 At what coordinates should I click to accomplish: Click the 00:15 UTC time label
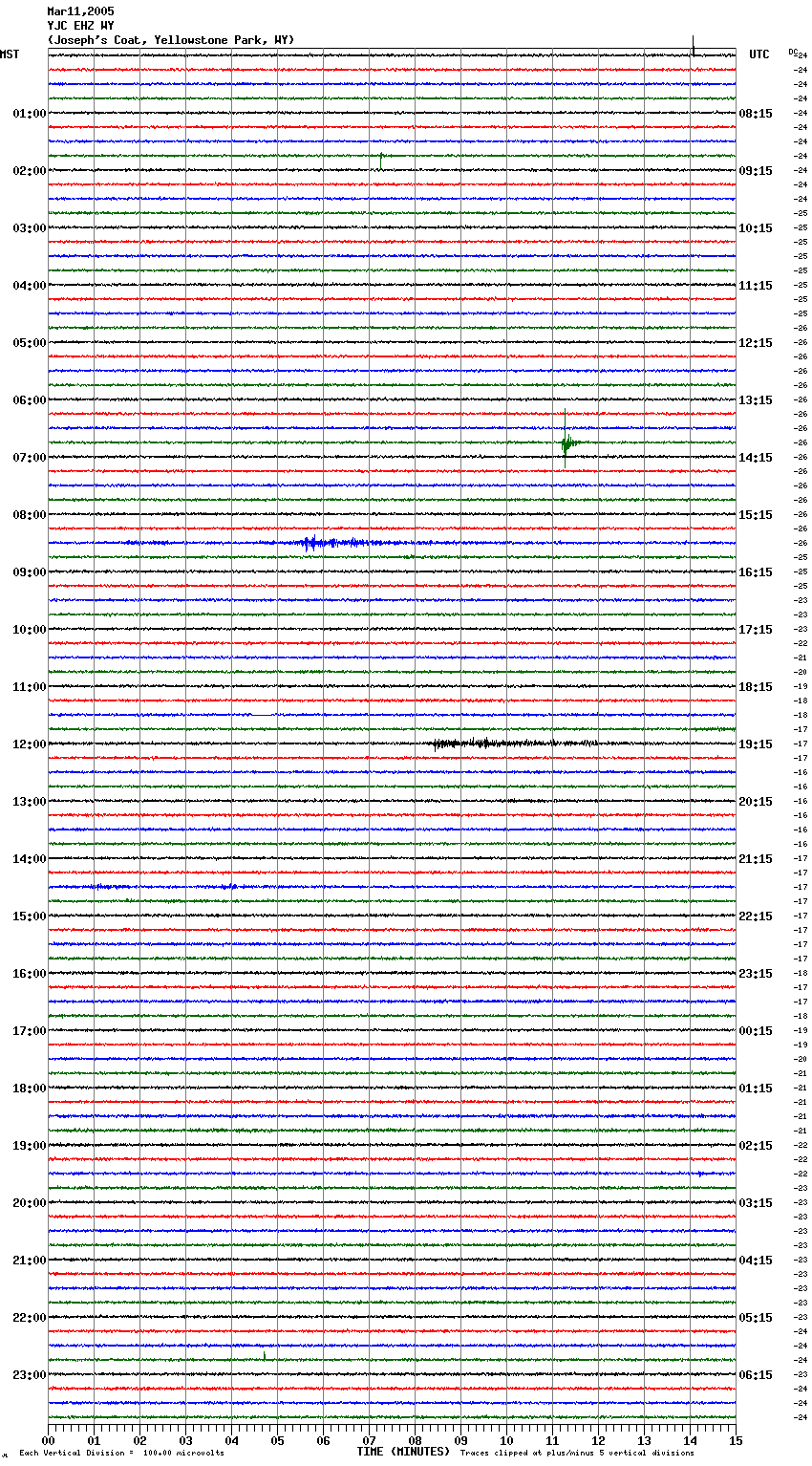756,1031
